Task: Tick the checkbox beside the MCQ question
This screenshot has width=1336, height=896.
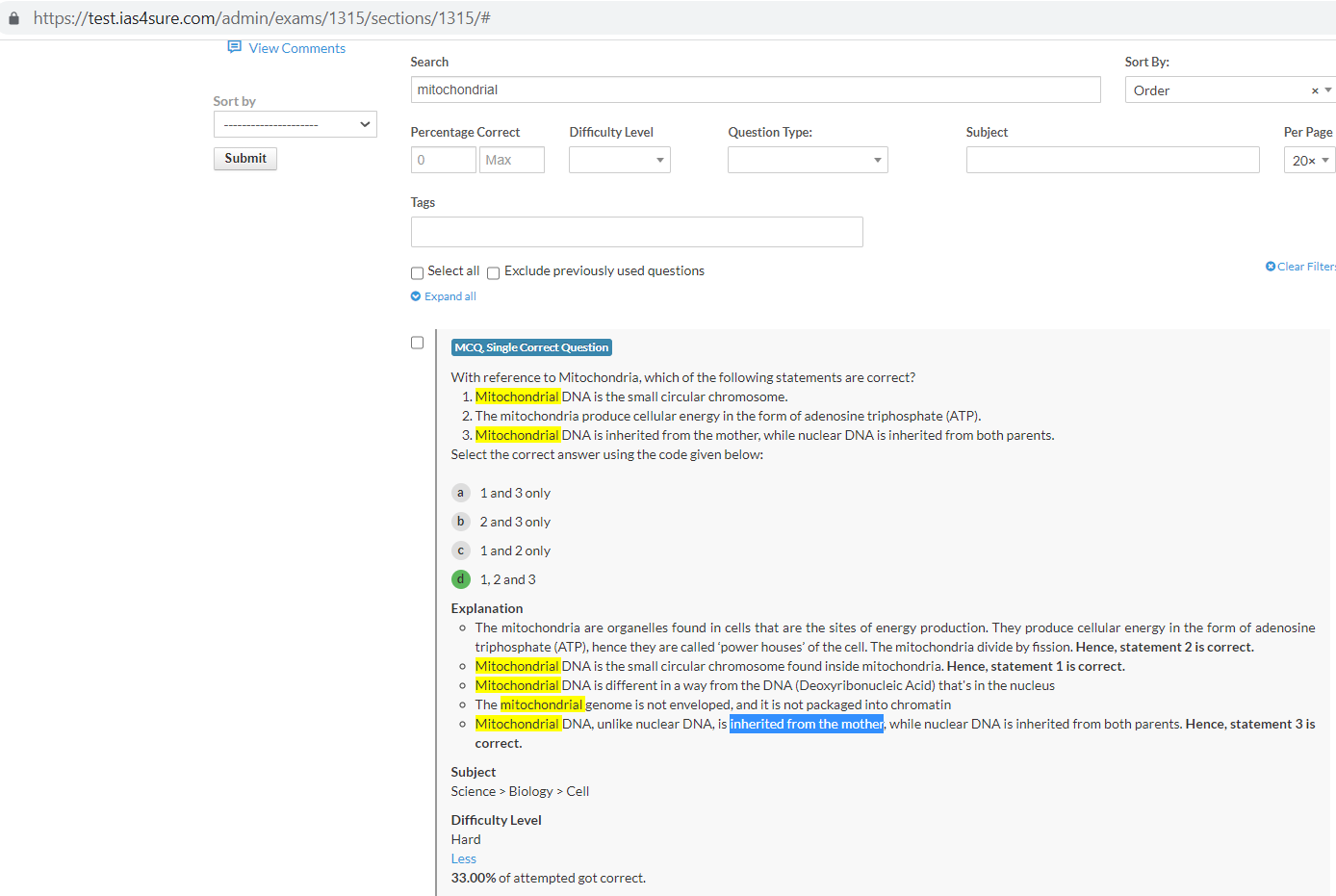Action: point(417,343)
